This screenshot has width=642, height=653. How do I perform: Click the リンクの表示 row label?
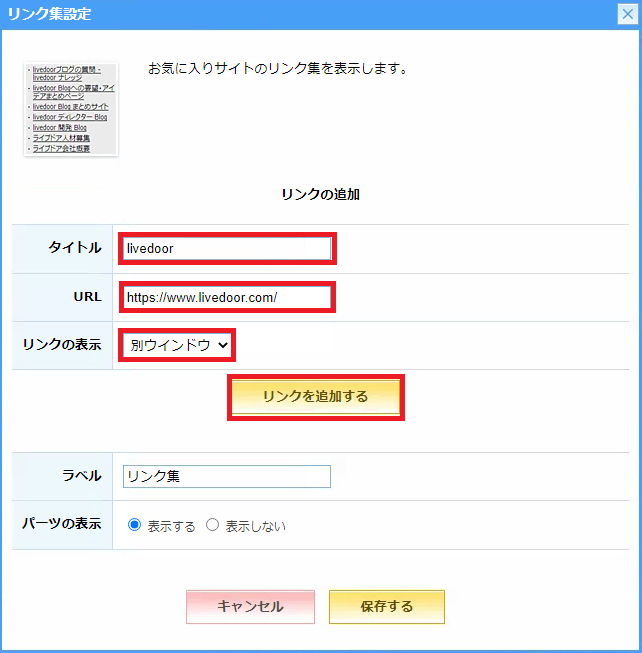pyautogui.click(x=62, y=344)
